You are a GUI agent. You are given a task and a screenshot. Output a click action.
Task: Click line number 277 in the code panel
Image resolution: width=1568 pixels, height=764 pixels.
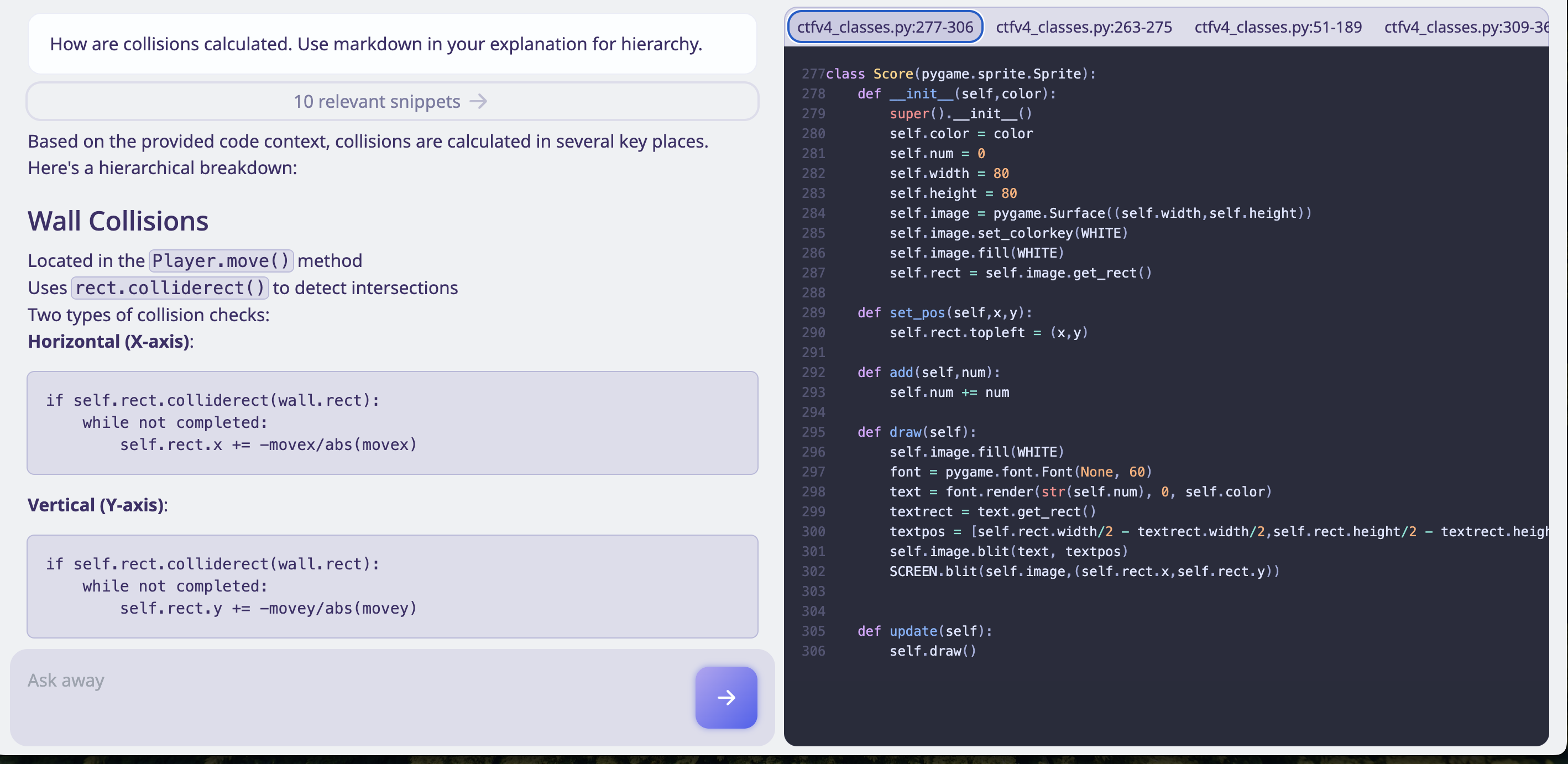(x=813, y=74)
